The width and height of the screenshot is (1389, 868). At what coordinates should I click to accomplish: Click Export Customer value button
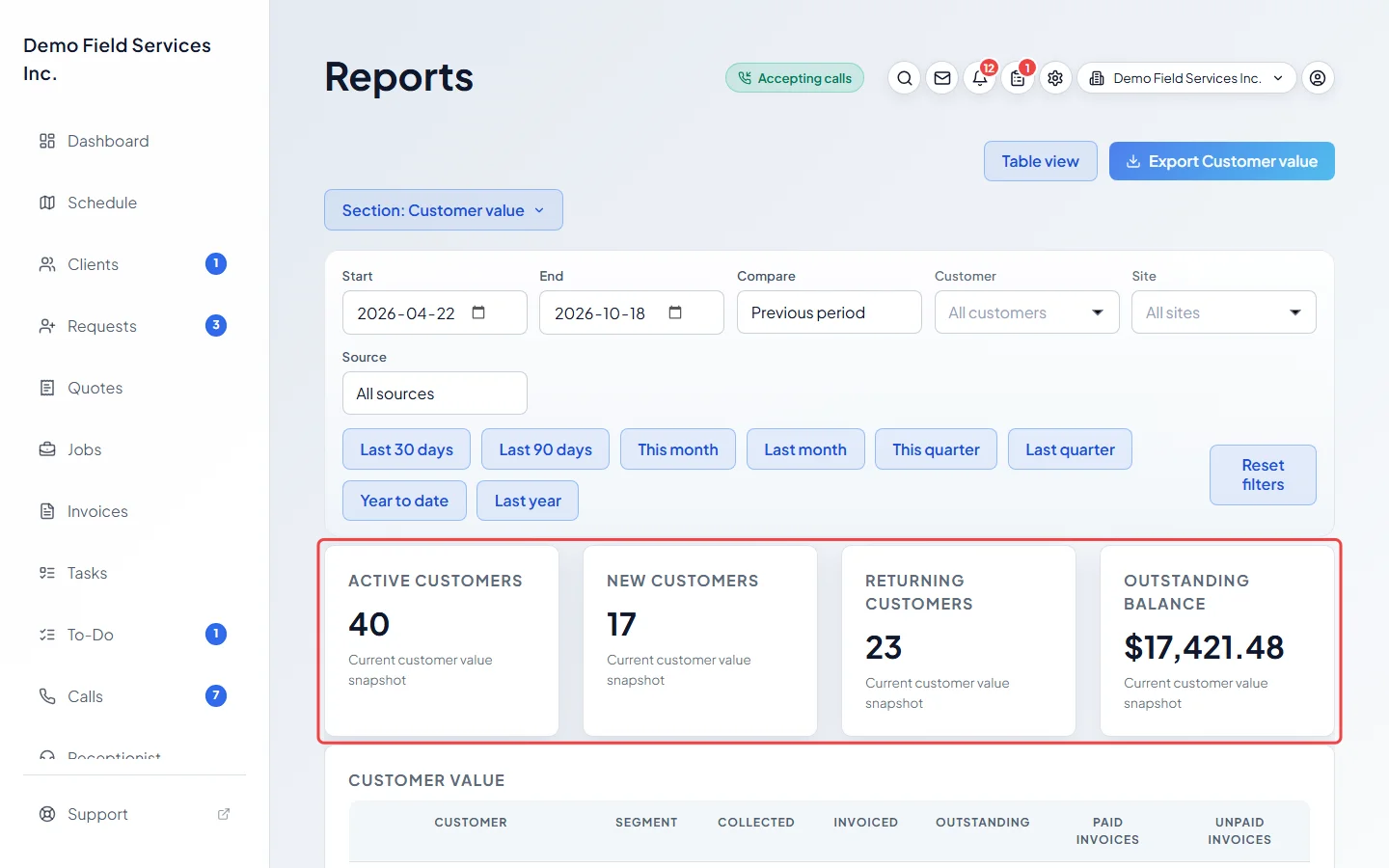[x=1222, y=161]
